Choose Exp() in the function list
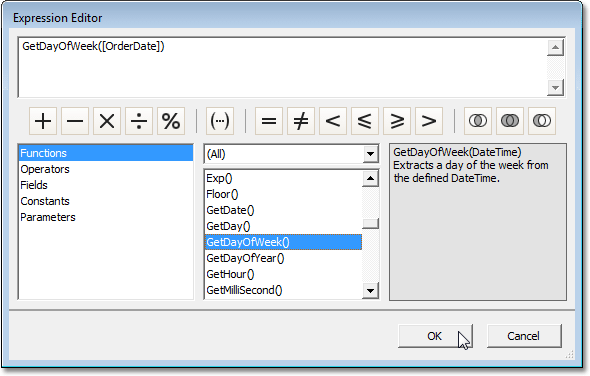This screenshot has width=590, height=376. tap(283, 178)
